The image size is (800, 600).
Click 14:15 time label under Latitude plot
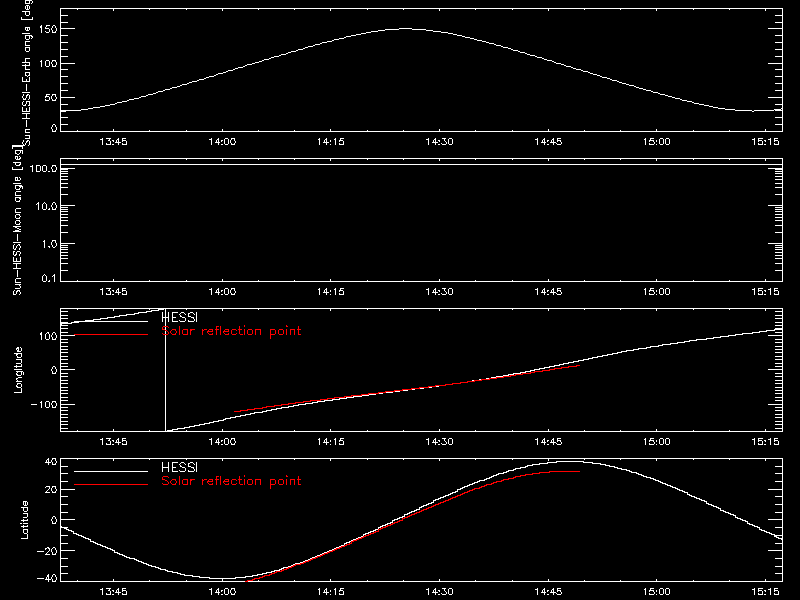(331, 592)
